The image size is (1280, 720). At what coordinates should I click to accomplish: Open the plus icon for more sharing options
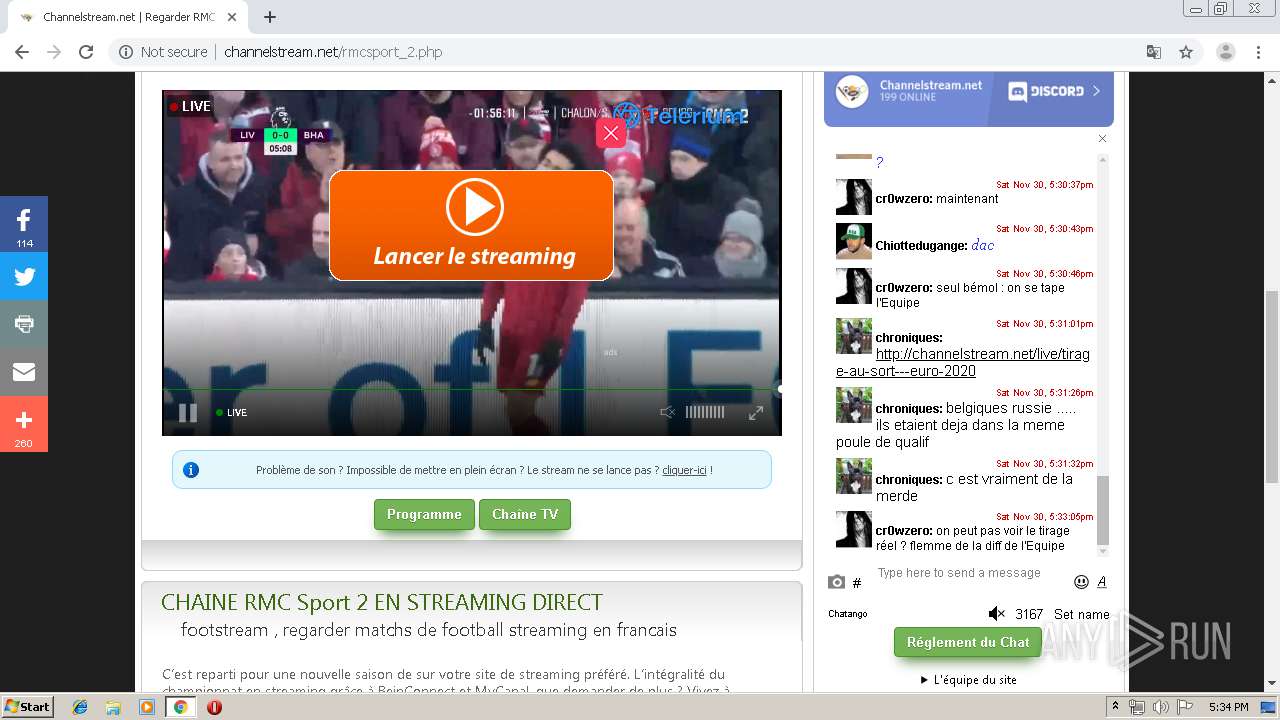pyautogui.click(x=24, y=424)
